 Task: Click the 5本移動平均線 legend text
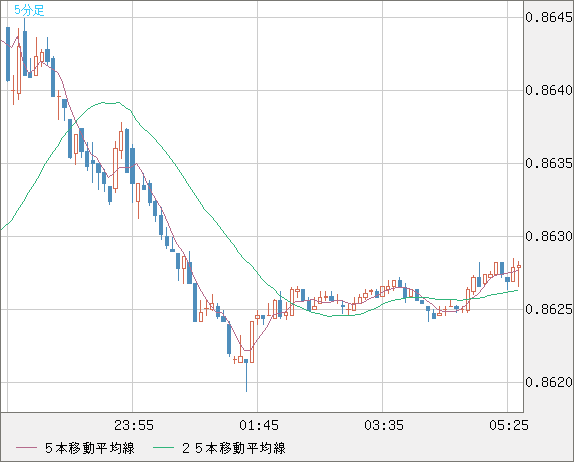point(90,448)
